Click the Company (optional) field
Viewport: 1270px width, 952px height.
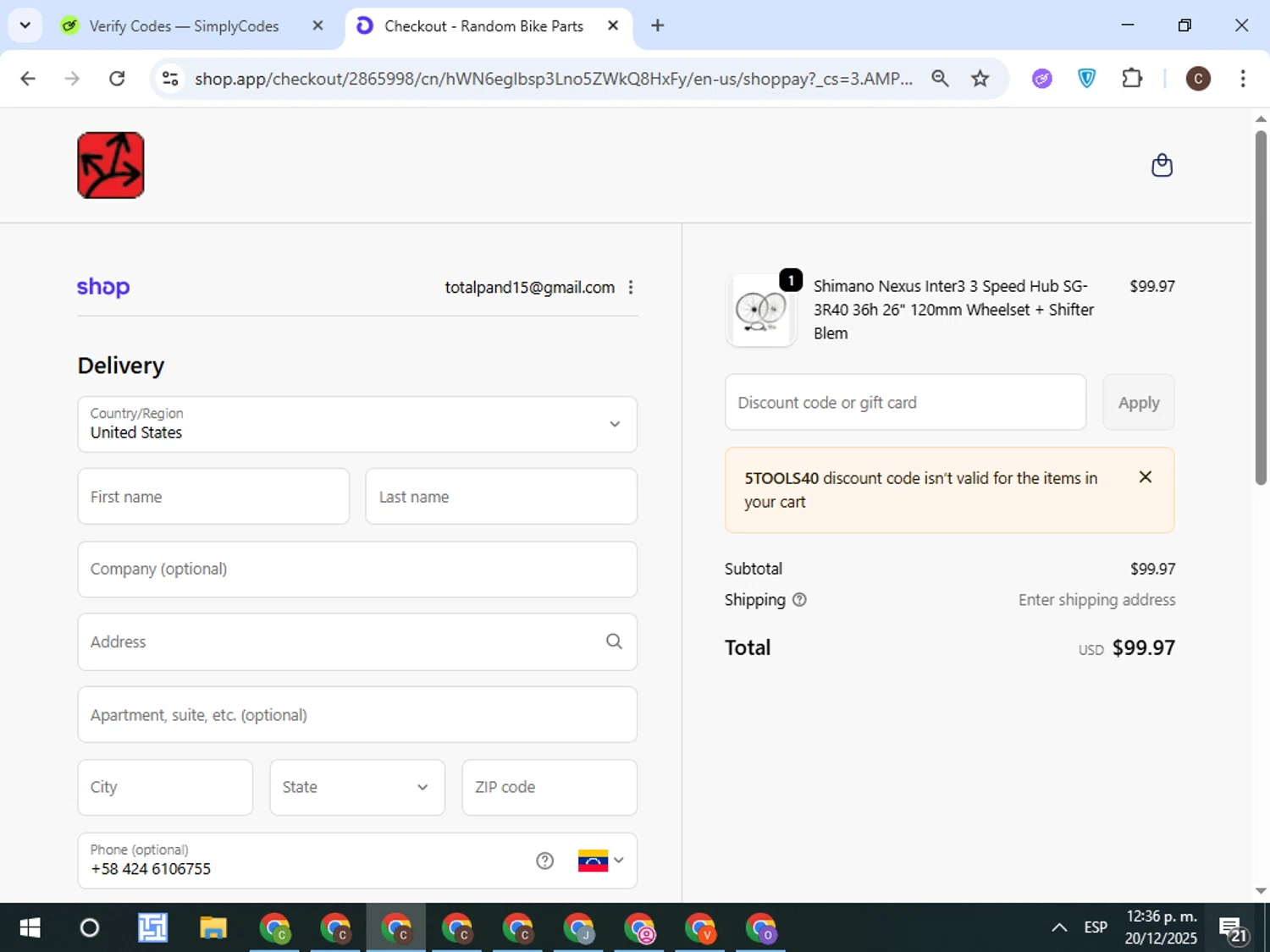(357, 570)
